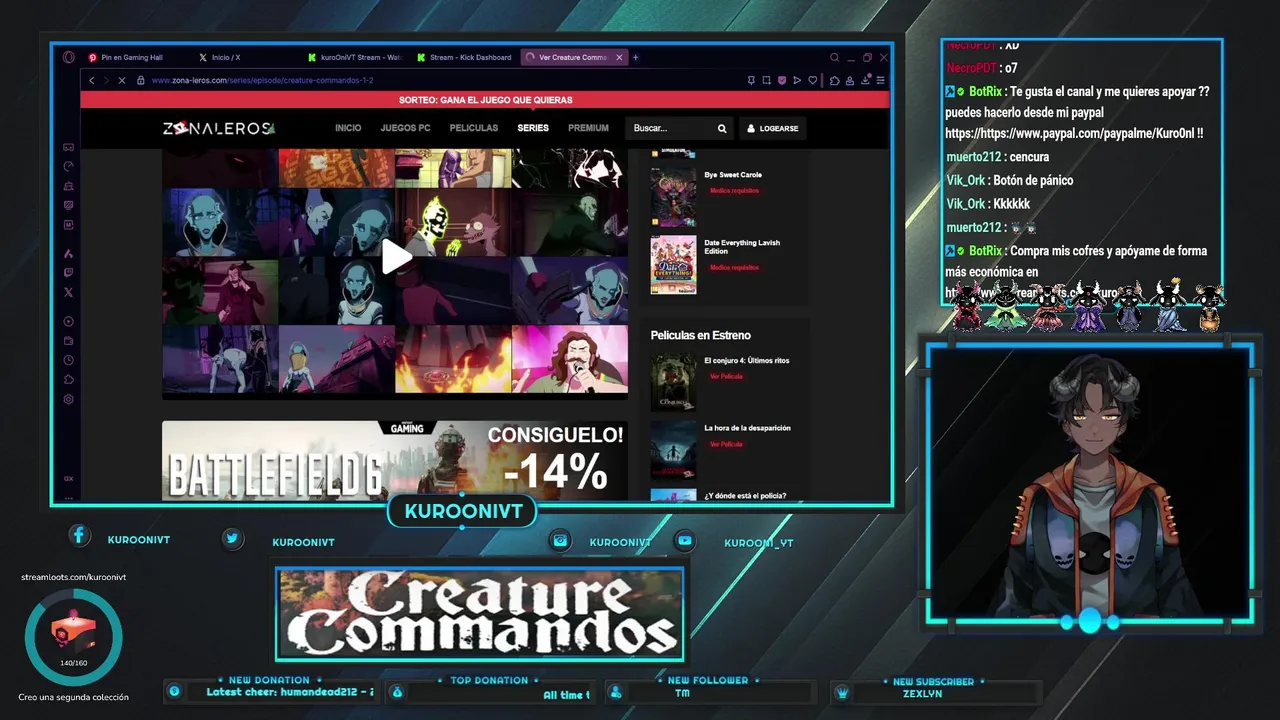Screen dimensions: 1280x720
Task: Open Bye Sweet Carole game link
Action: (x=733, y=175)
